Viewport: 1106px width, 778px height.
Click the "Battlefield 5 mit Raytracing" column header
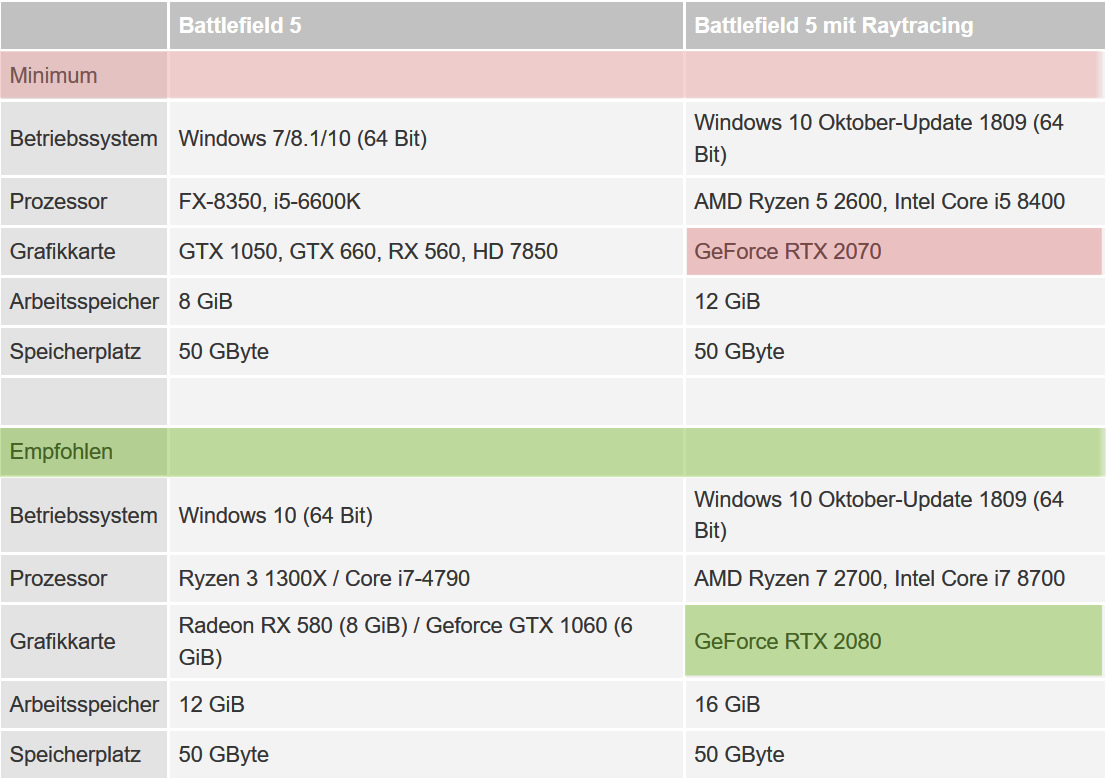833,26
